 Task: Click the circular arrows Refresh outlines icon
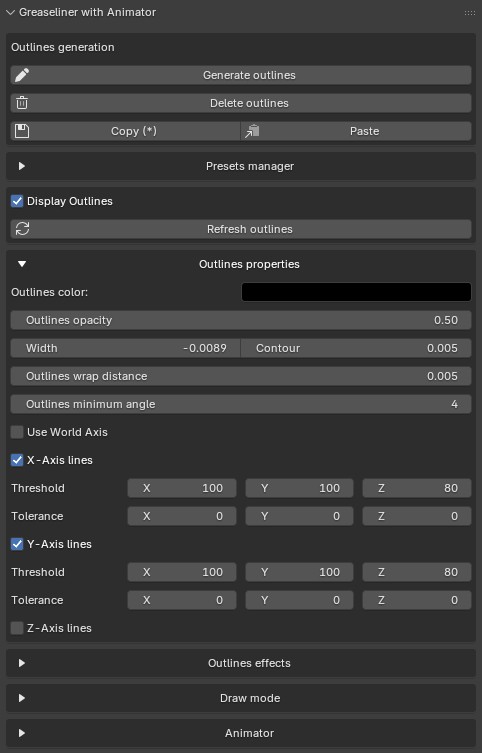tap(22, 229)
